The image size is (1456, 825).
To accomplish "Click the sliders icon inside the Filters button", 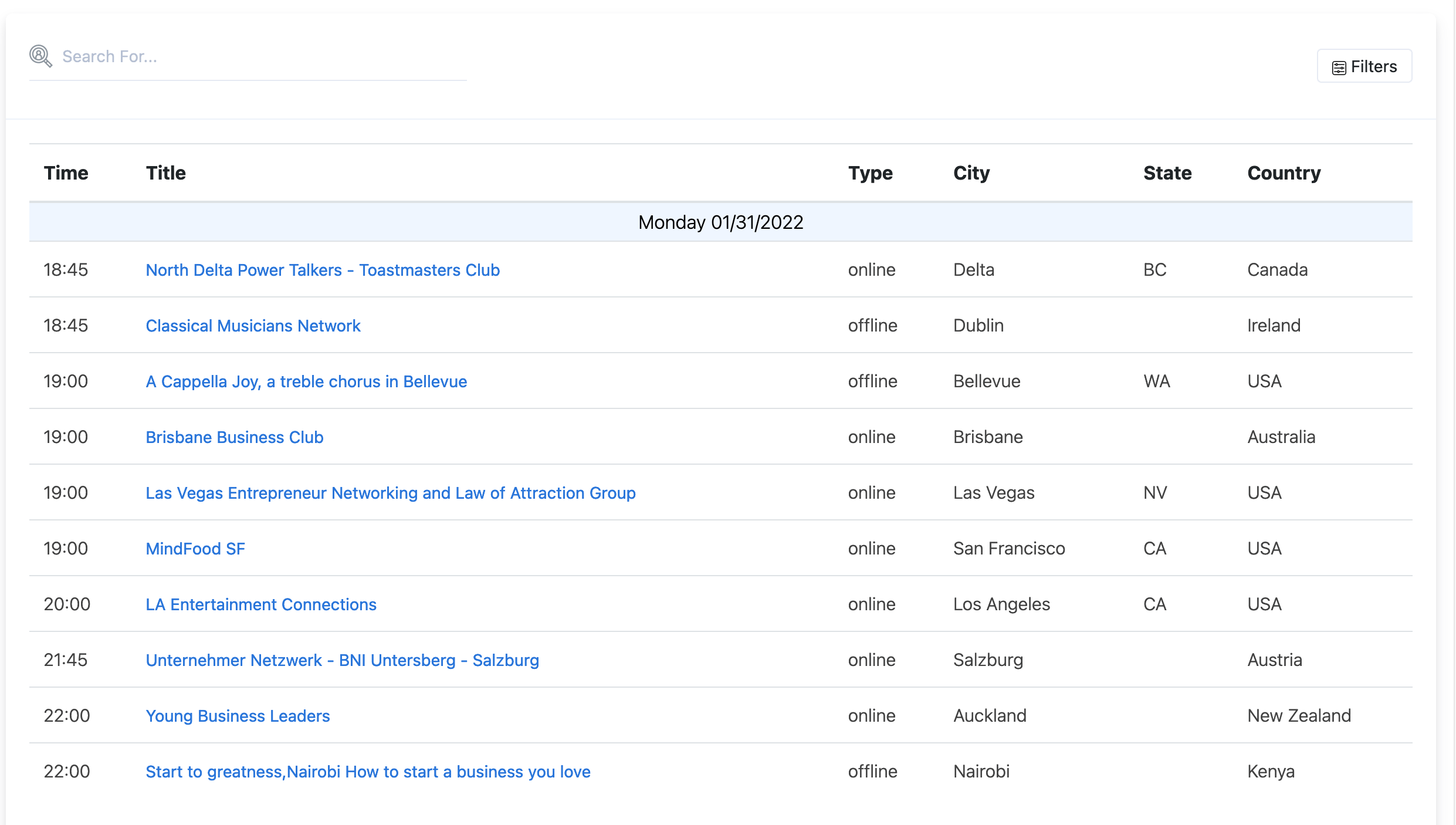I will (1339, 66).
